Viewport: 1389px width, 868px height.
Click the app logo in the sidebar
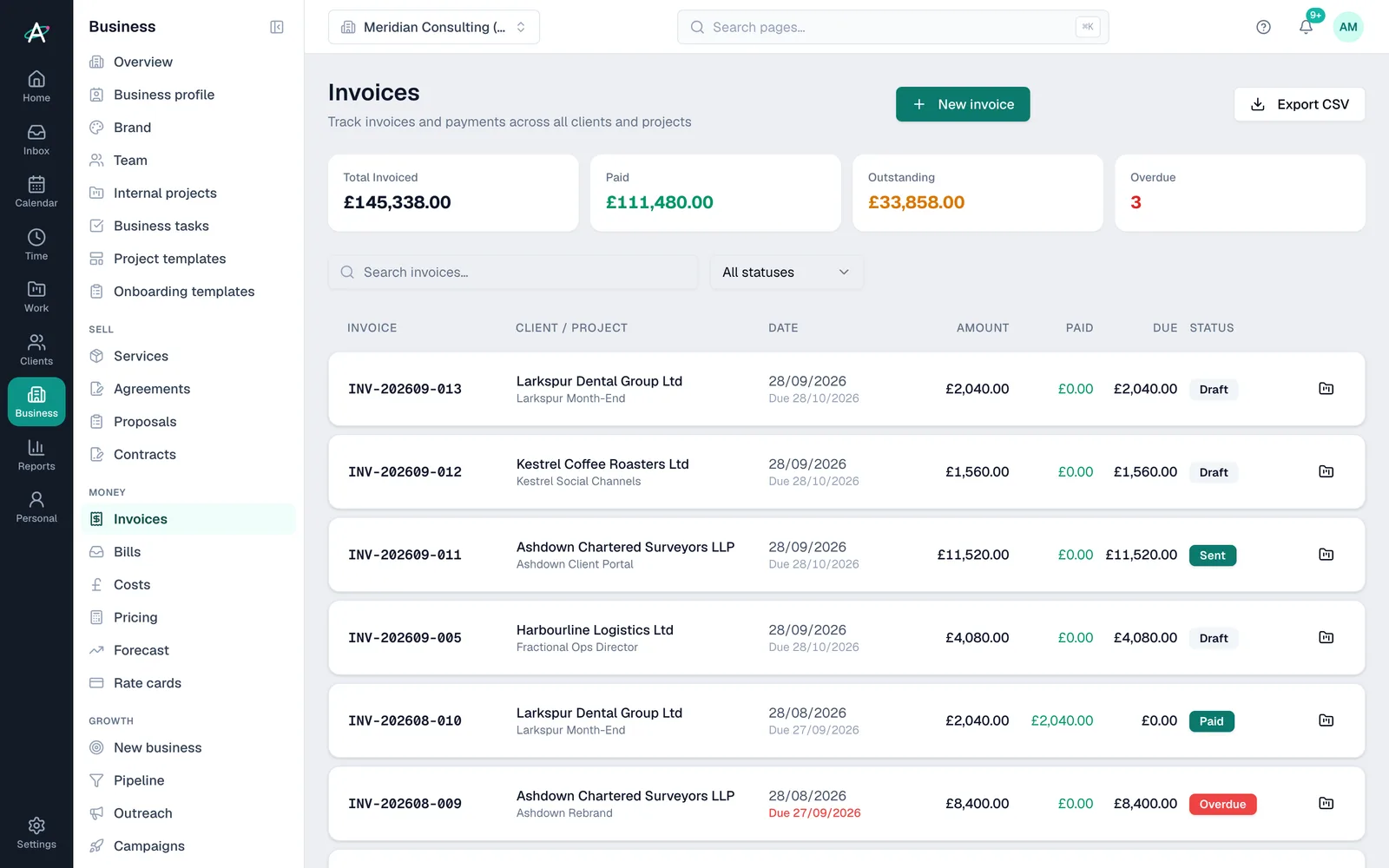point(36,32)
